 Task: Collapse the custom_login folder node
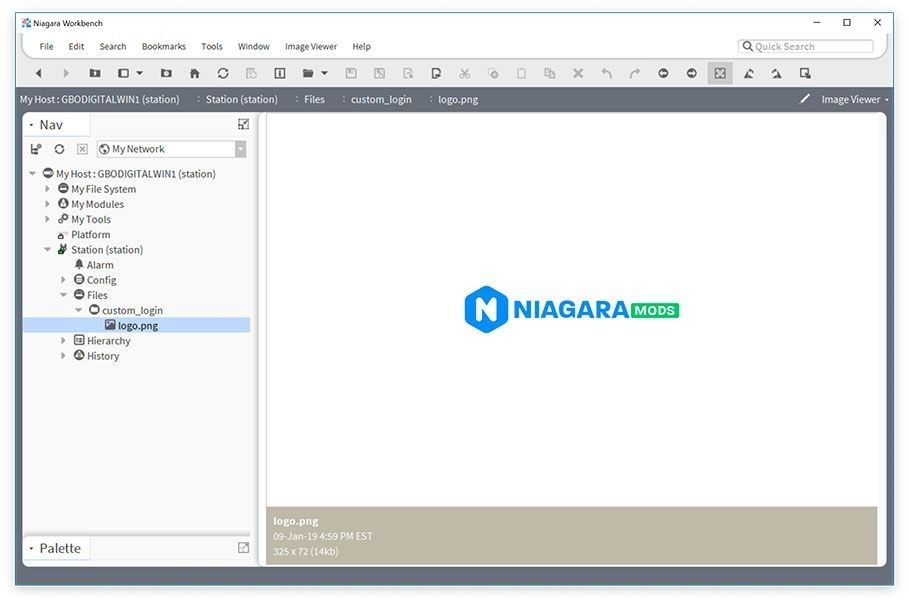[x=79, y=310]
